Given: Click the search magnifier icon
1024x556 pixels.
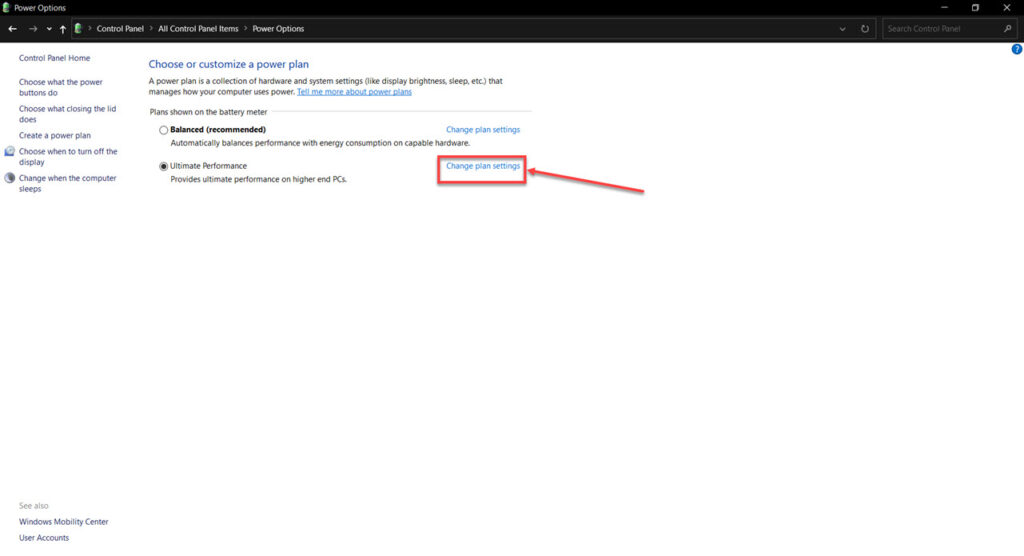Looking at the screenshot, I should (1008, 29).
